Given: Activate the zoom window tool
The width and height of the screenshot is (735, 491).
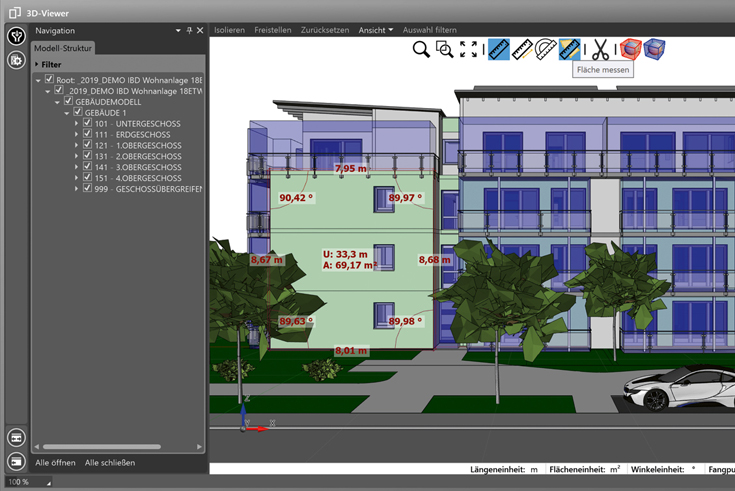Looking at the screenshot, I should (445, 49).
